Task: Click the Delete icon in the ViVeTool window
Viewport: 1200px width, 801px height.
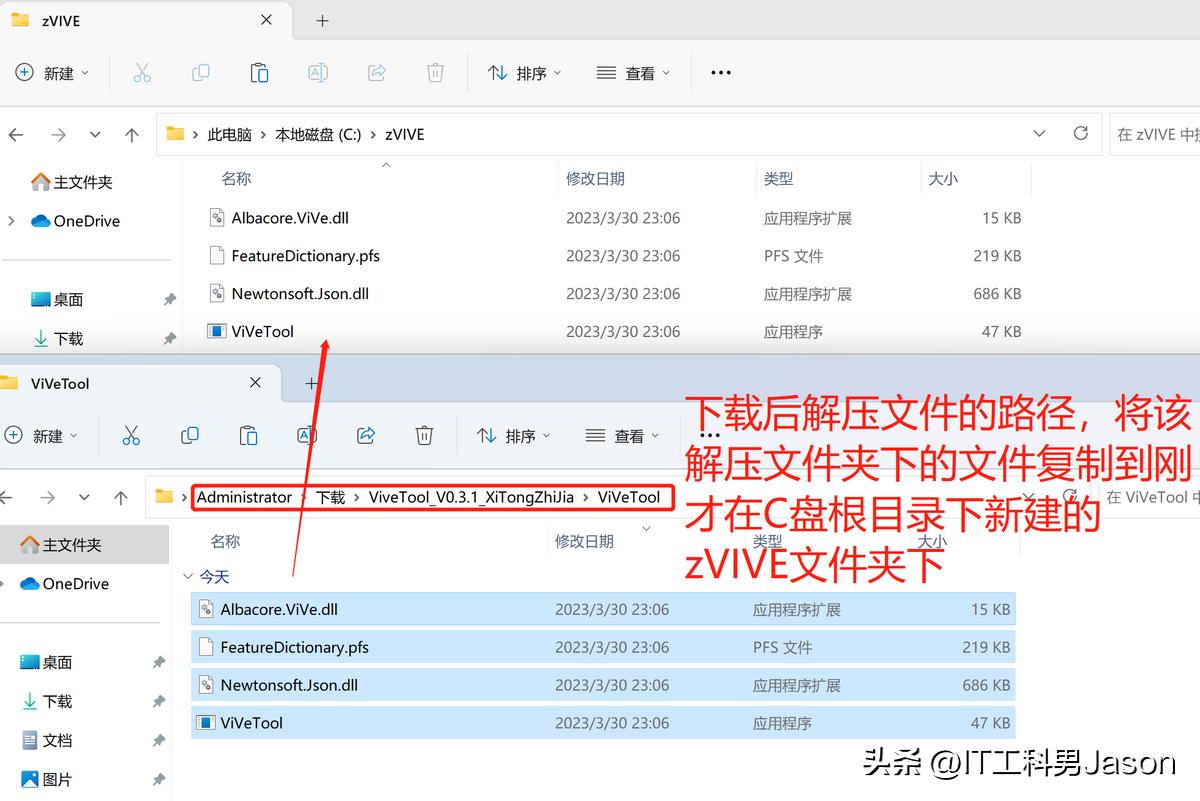Action: (x=424, y=434)
